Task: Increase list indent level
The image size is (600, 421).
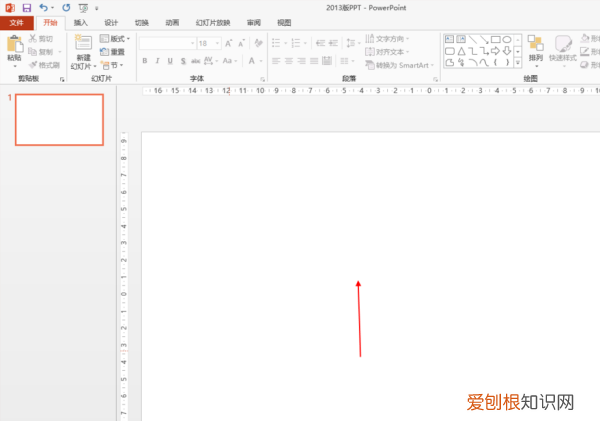Action: pos(333,43)
